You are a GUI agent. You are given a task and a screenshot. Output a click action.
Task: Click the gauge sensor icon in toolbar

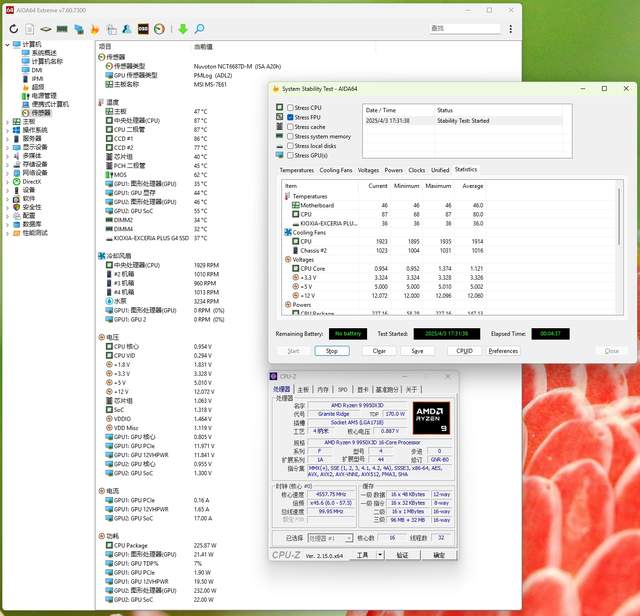click(158, 29)
